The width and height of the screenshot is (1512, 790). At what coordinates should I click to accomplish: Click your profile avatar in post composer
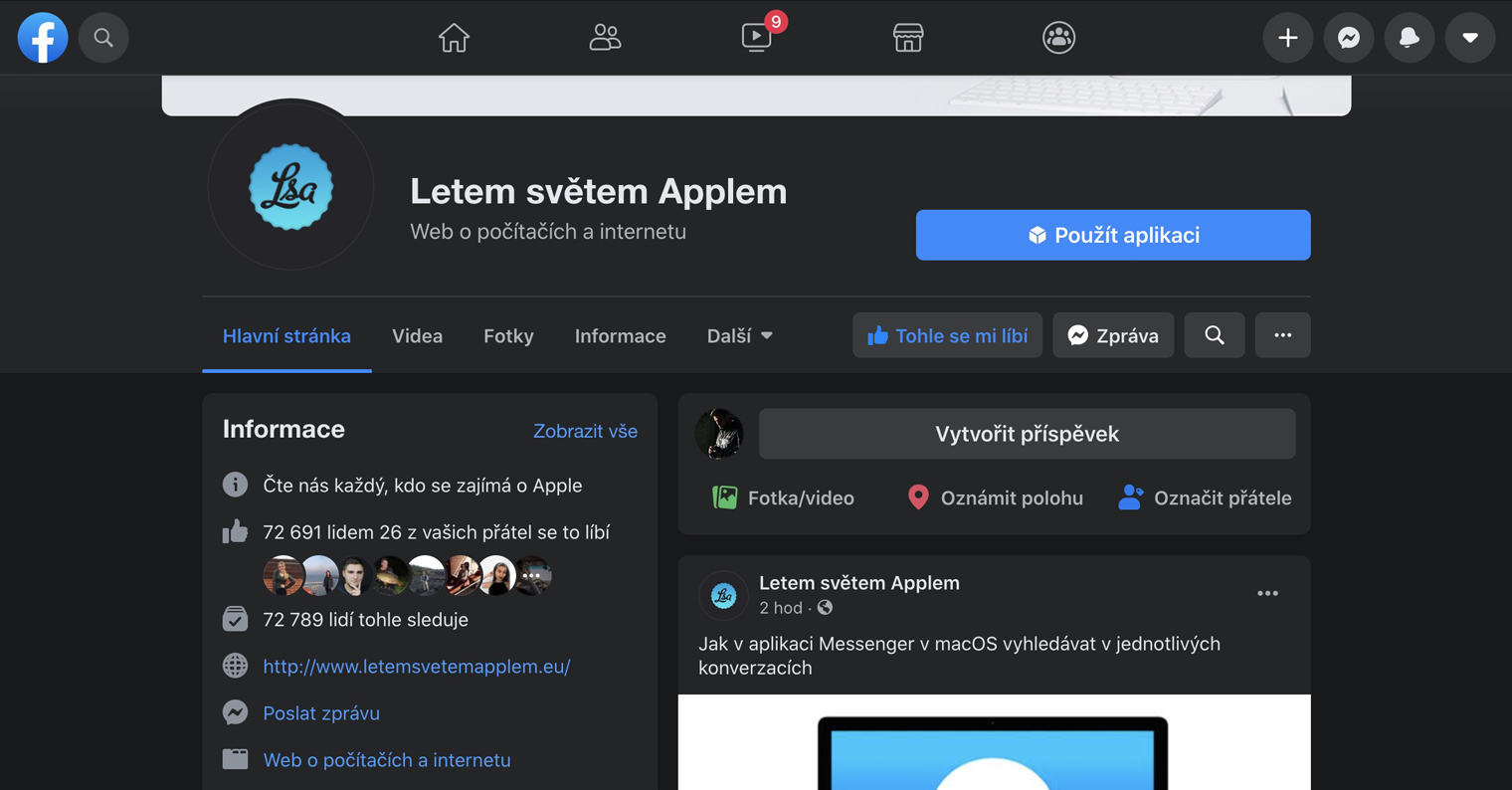pos(719,434)
